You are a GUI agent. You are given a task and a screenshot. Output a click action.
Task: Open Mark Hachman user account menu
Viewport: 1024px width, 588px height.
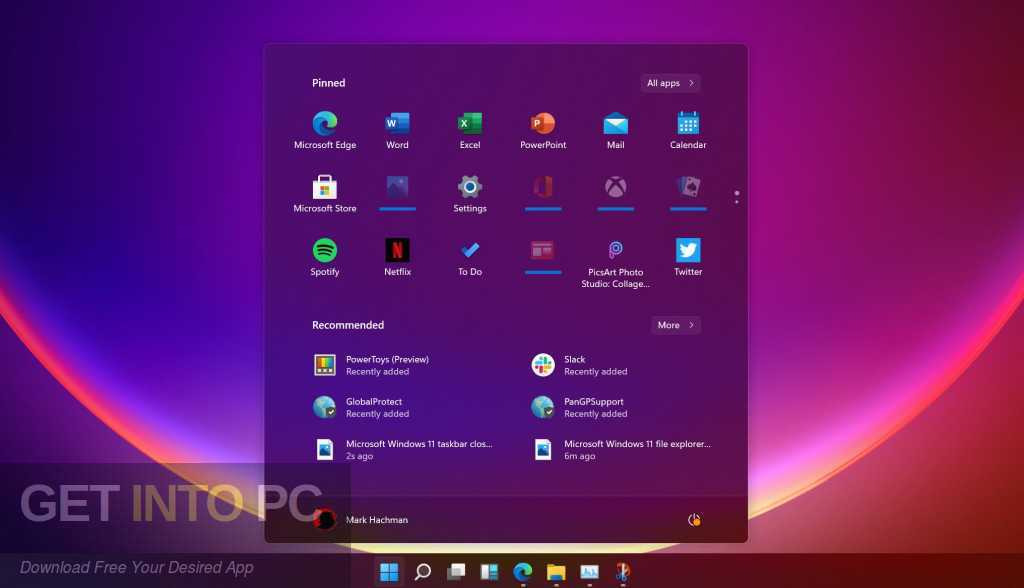360,519
